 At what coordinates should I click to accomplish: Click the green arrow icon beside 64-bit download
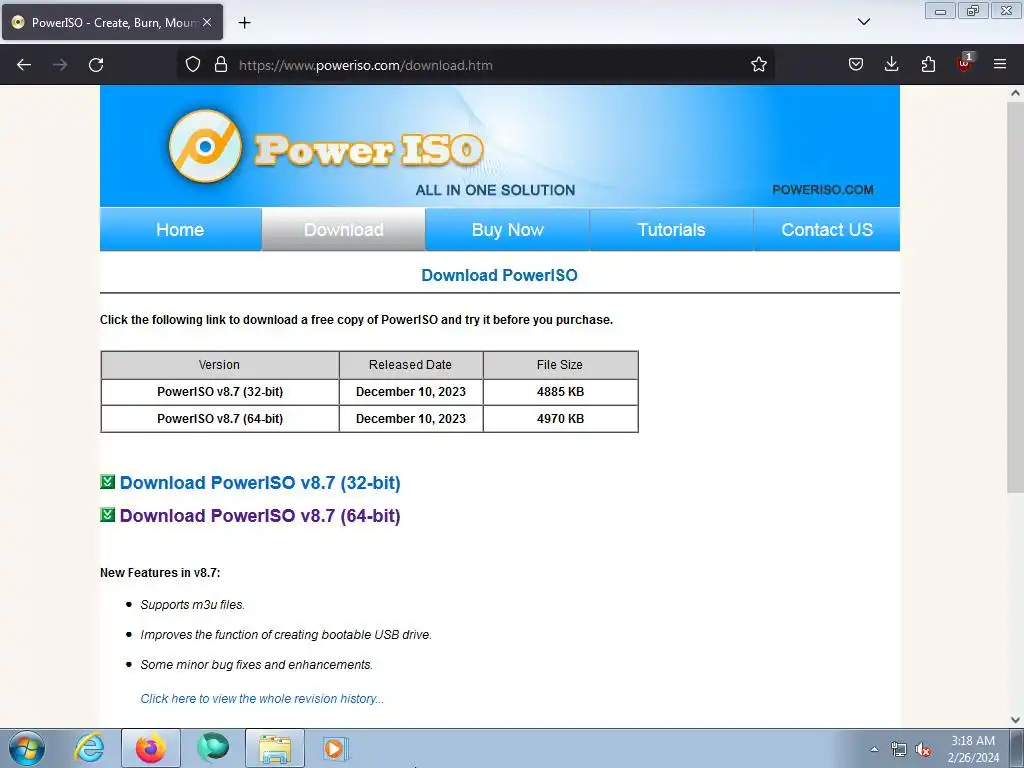click(x=108, y=515)
